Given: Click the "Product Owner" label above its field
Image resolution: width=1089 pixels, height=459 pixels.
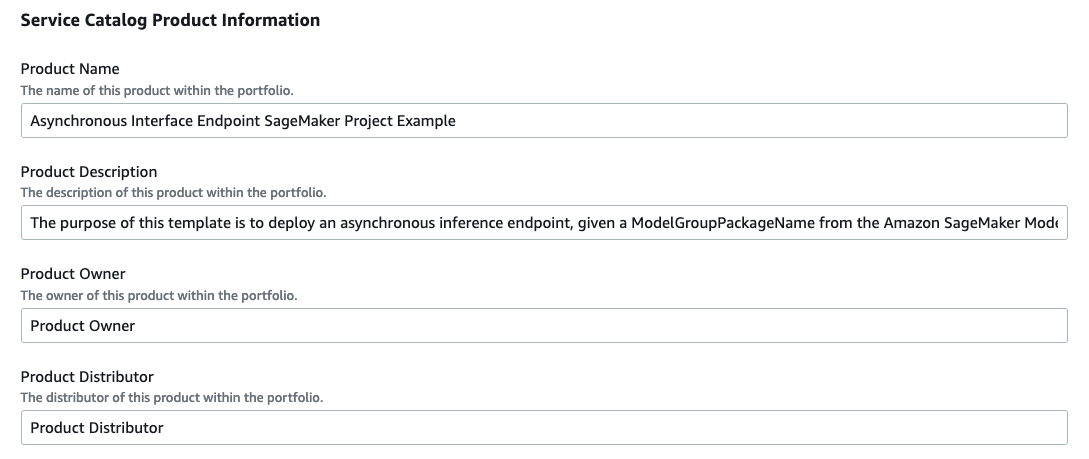Looking at the screenshot, I should (73, 274).
